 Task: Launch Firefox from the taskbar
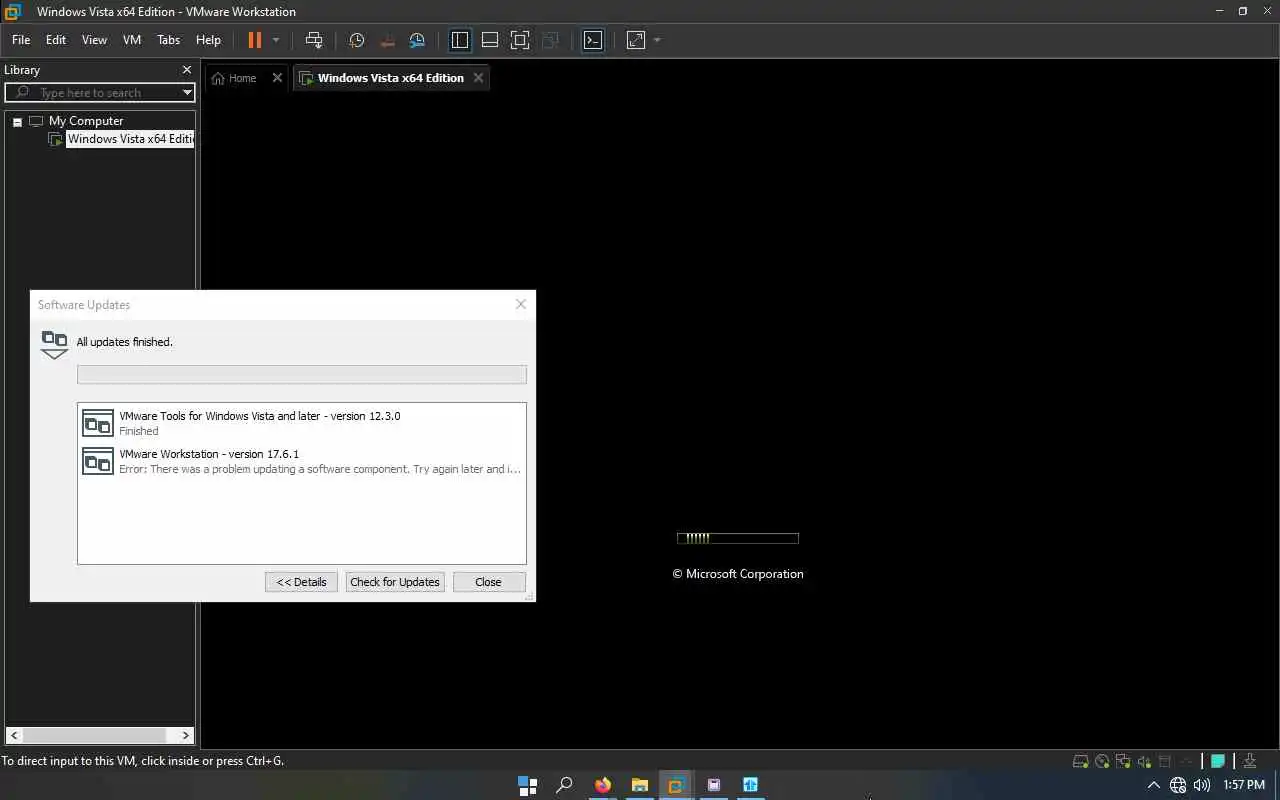point(602,785)
